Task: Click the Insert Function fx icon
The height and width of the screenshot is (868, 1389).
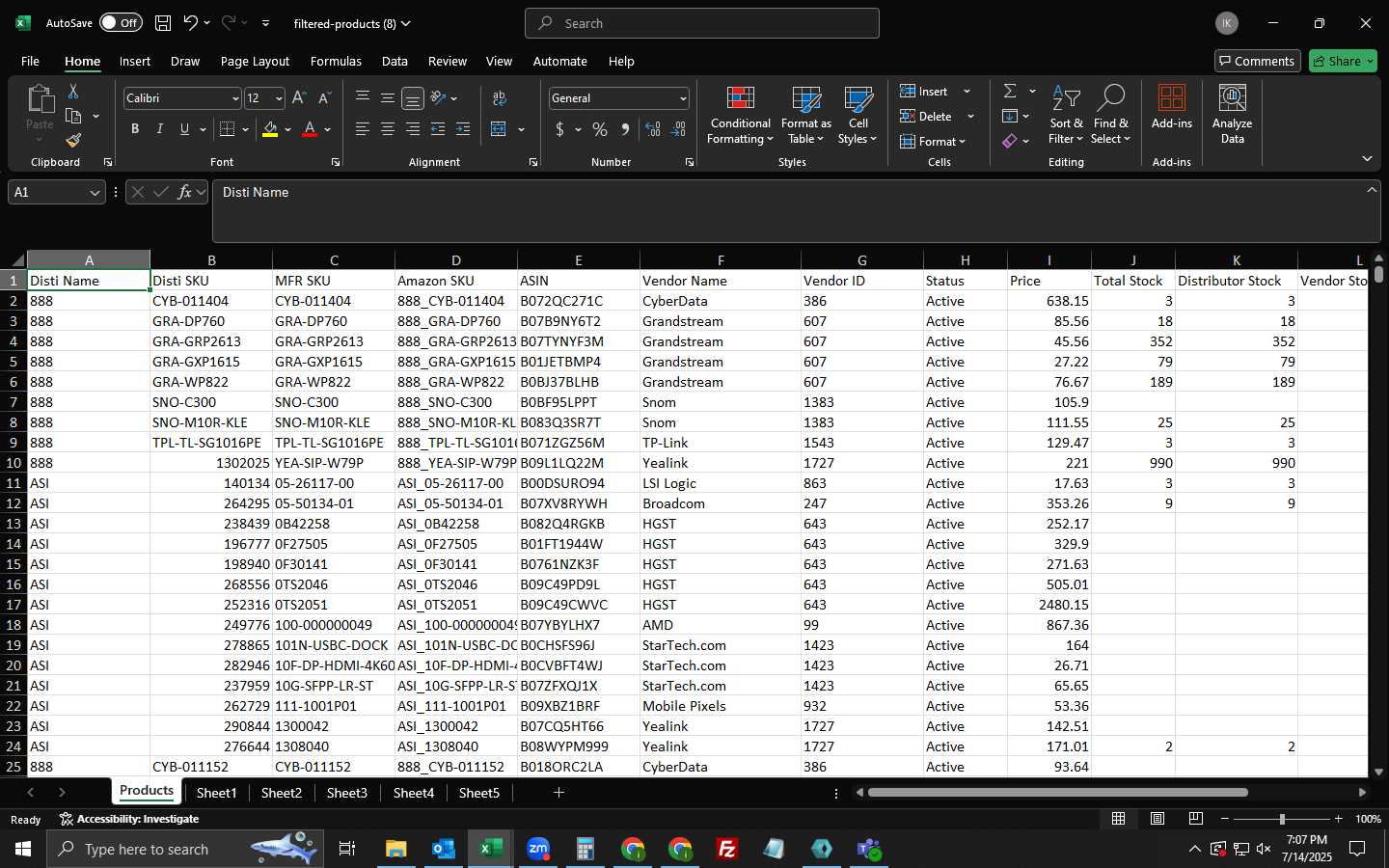Action: pyautogui.click(x=184, y=192)
